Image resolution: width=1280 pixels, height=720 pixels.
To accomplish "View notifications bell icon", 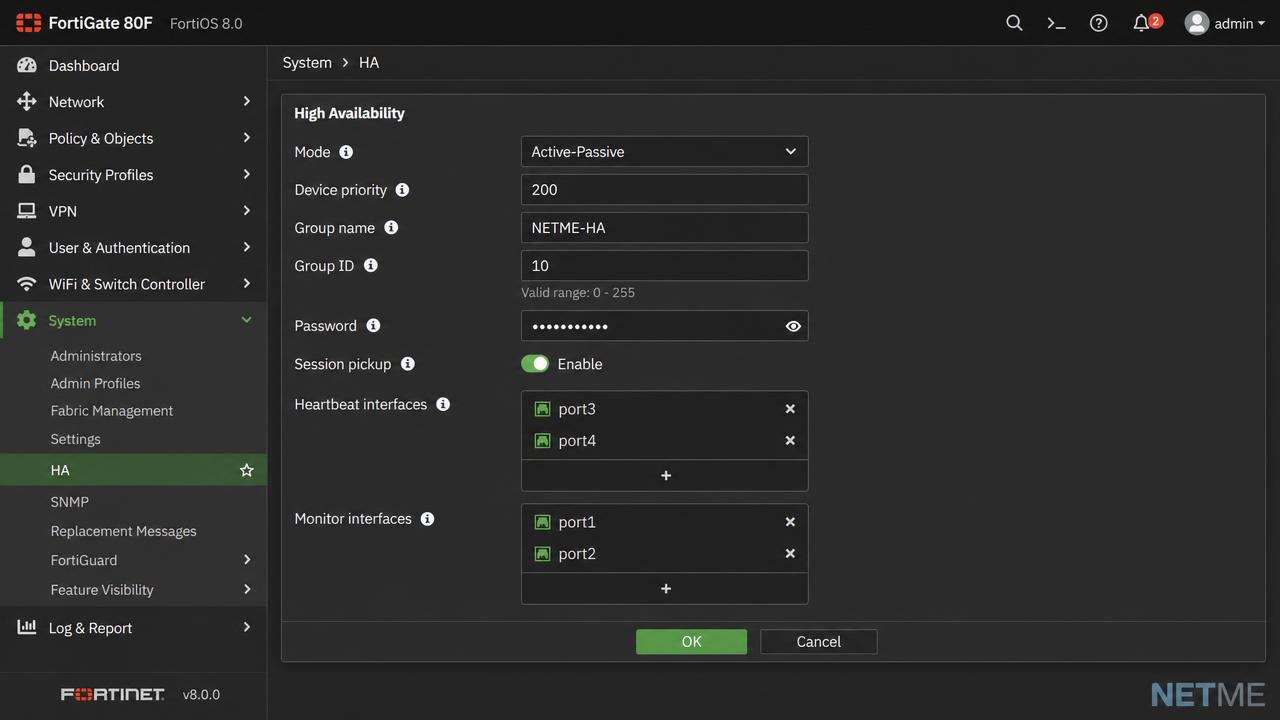I will pyautogui.click(x=1141, y=23).
